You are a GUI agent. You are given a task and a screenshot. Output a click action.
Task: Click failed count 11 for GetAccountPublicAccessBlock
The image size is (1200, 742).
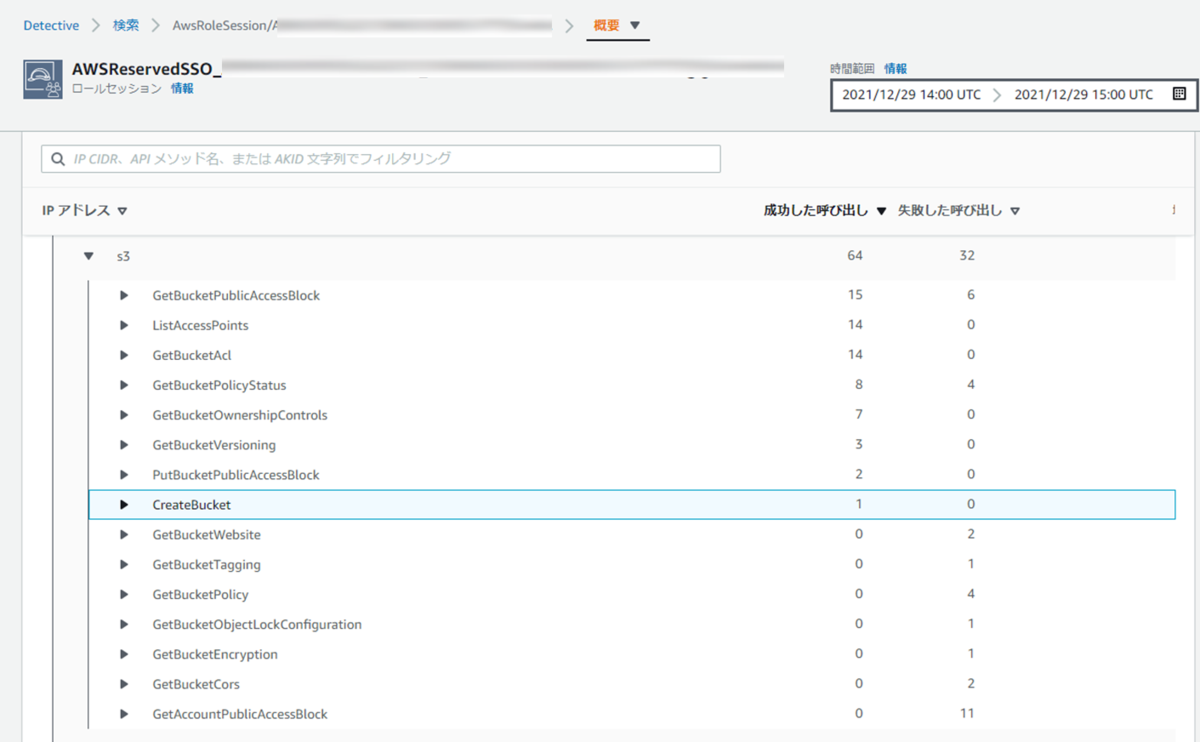tap(967, 714)
